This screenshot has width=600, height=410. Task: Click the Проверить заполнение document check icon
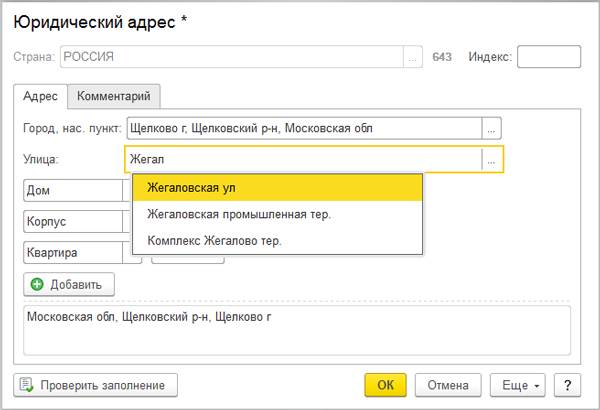(26, 385)
